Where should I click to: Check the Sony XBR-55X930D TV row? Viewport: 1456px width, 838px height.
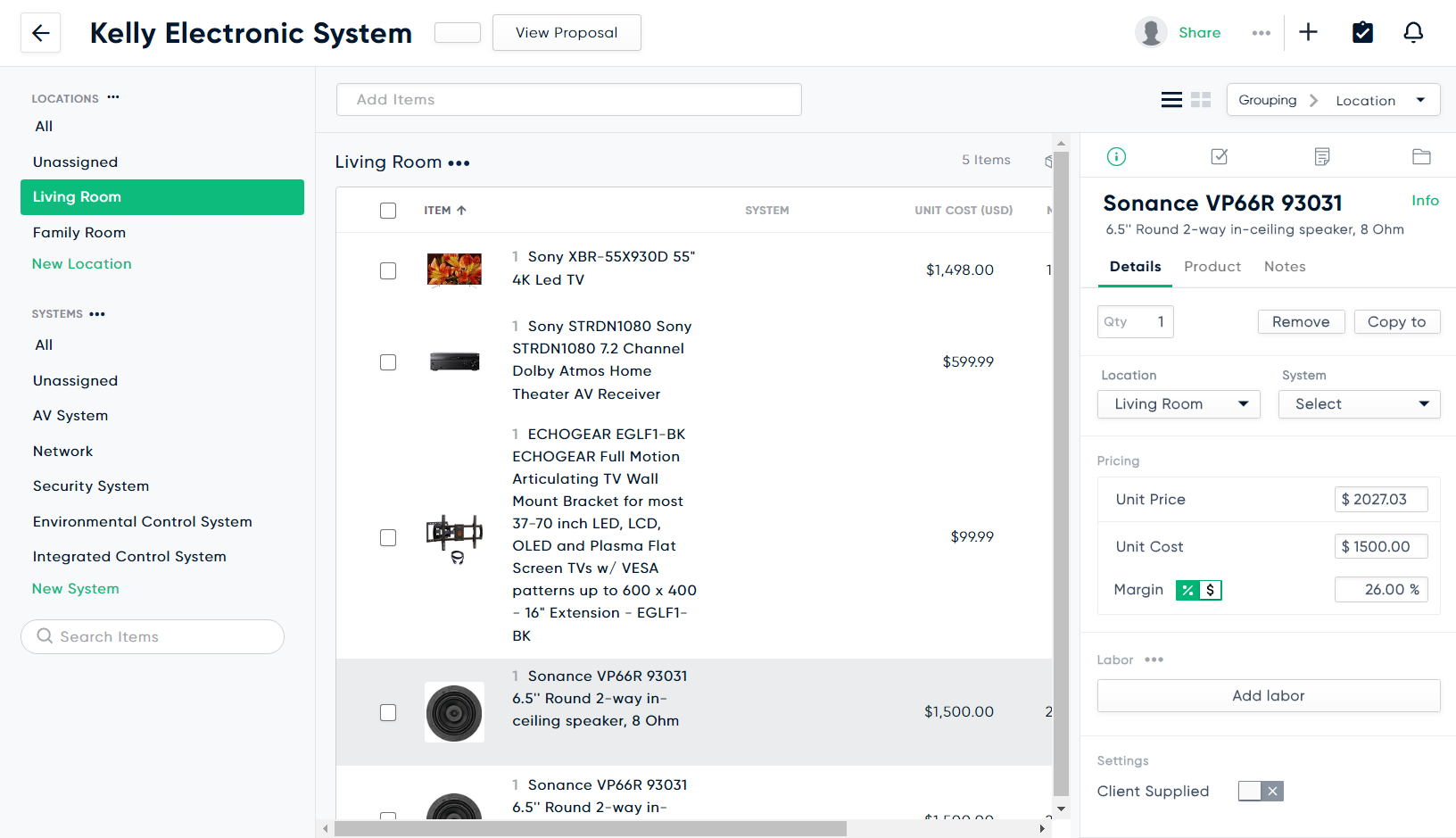point(388,270)
